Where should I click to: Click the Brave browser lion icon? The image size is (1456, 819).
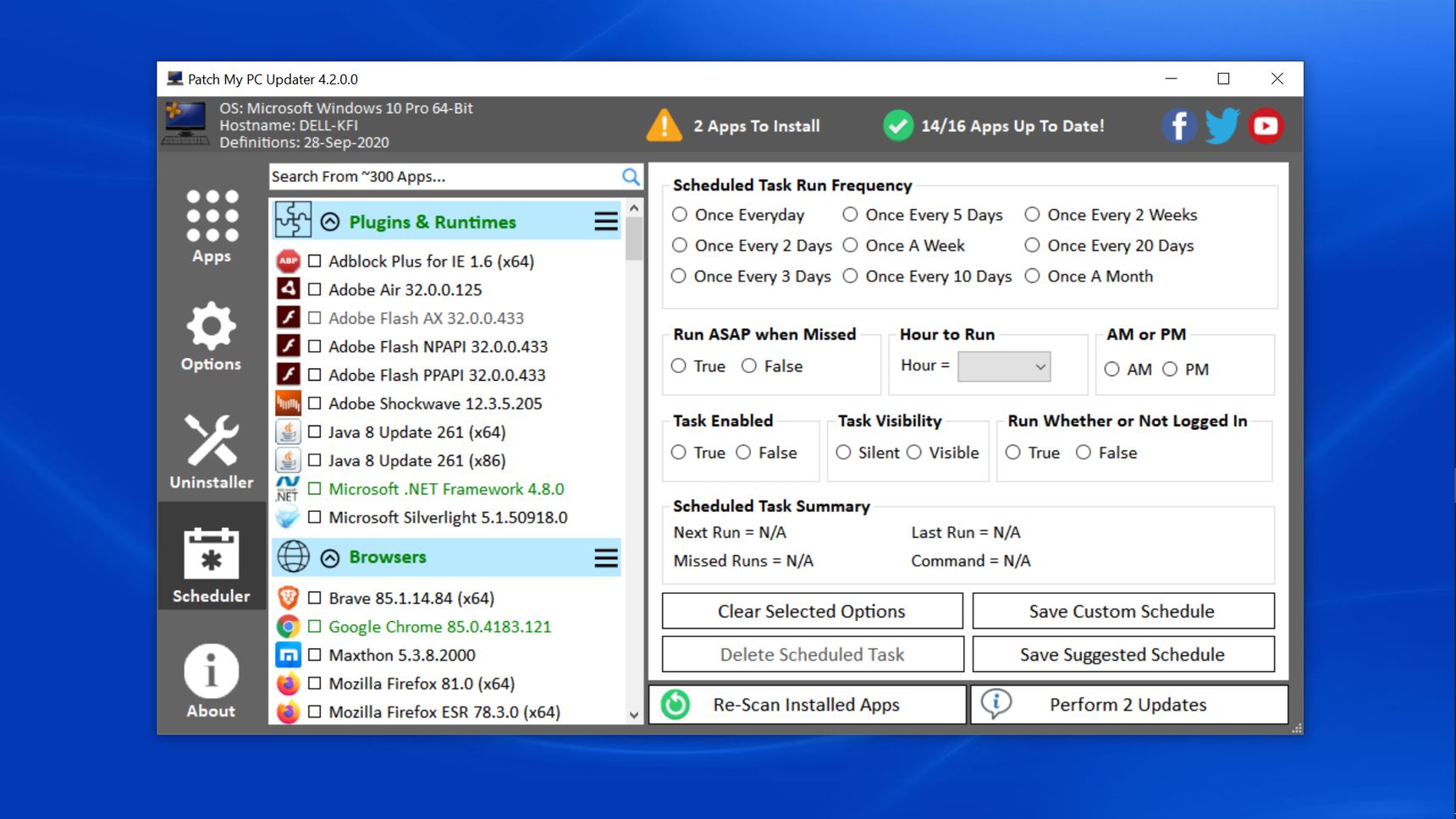[x=288, y=597]
